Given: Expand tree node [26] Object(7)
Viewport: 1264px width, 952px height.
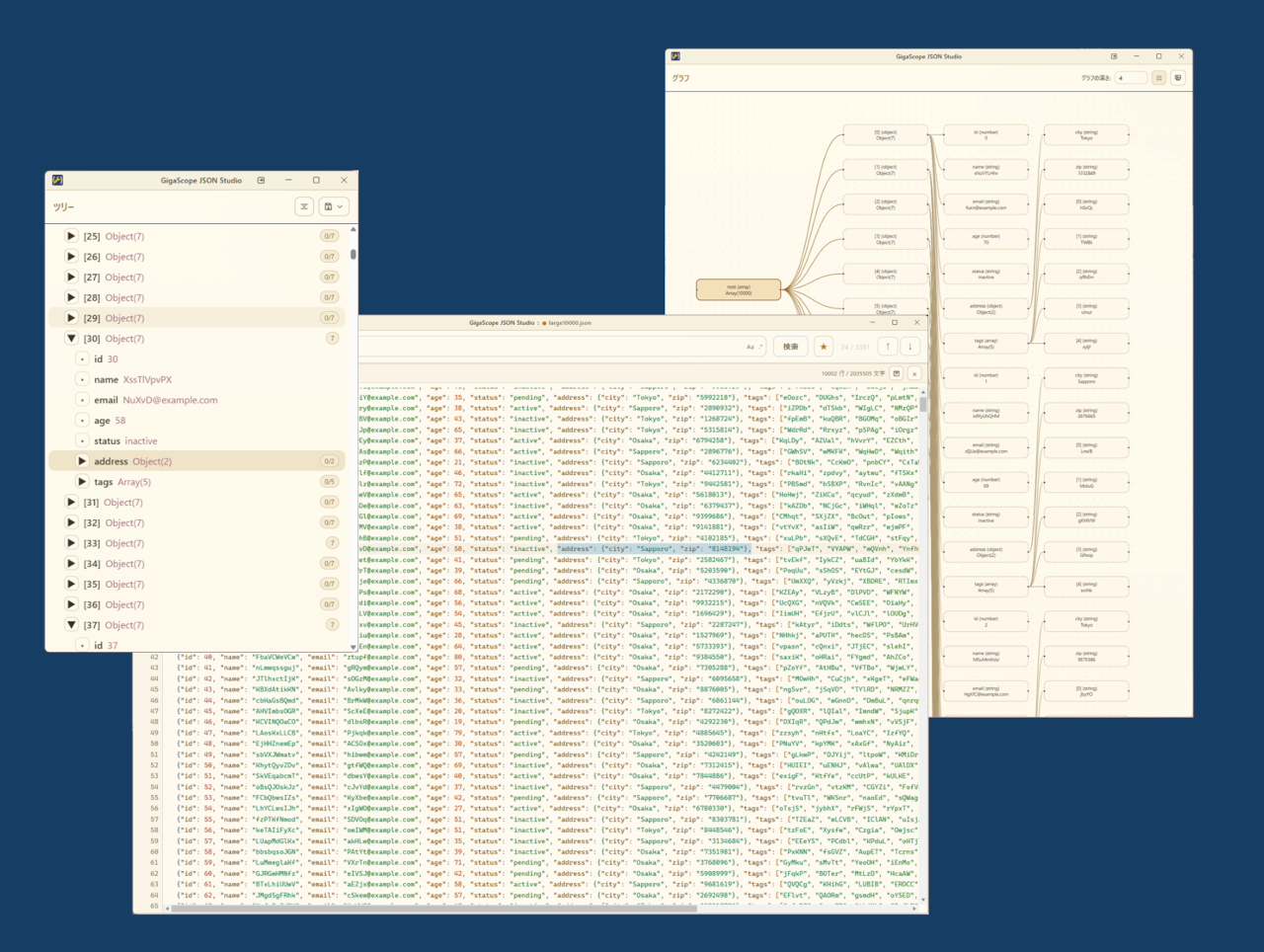Looking at the screenshot, I should point(71,257).
